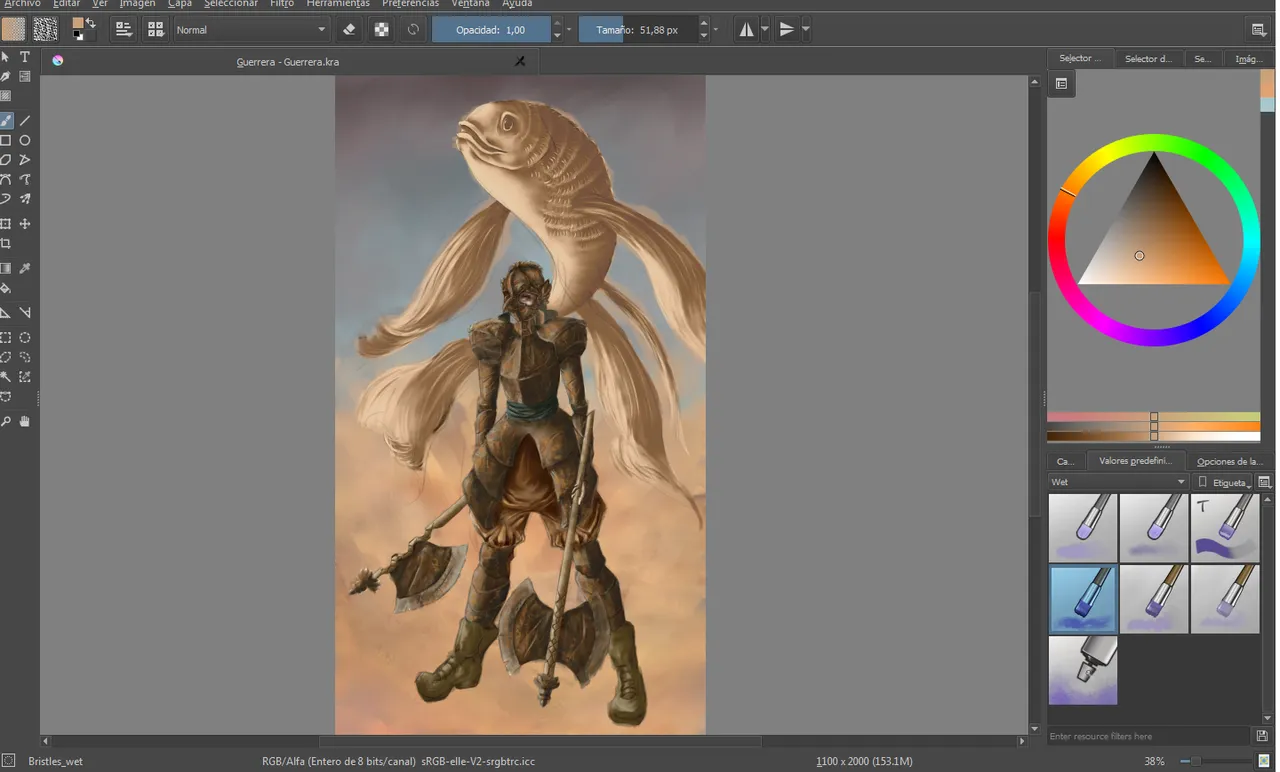The width and height of the screenshot is (1280, 772).
Task: Switch to Valores predefinidos tab
Action: (x=1135, y=461)
